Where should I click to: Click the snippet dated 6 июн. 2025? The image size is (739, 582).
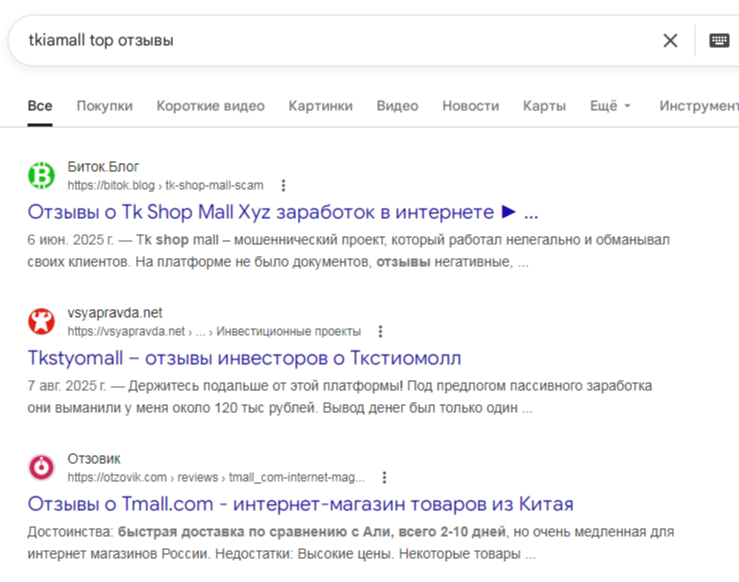pyautogui.click(x=348, y=251)
